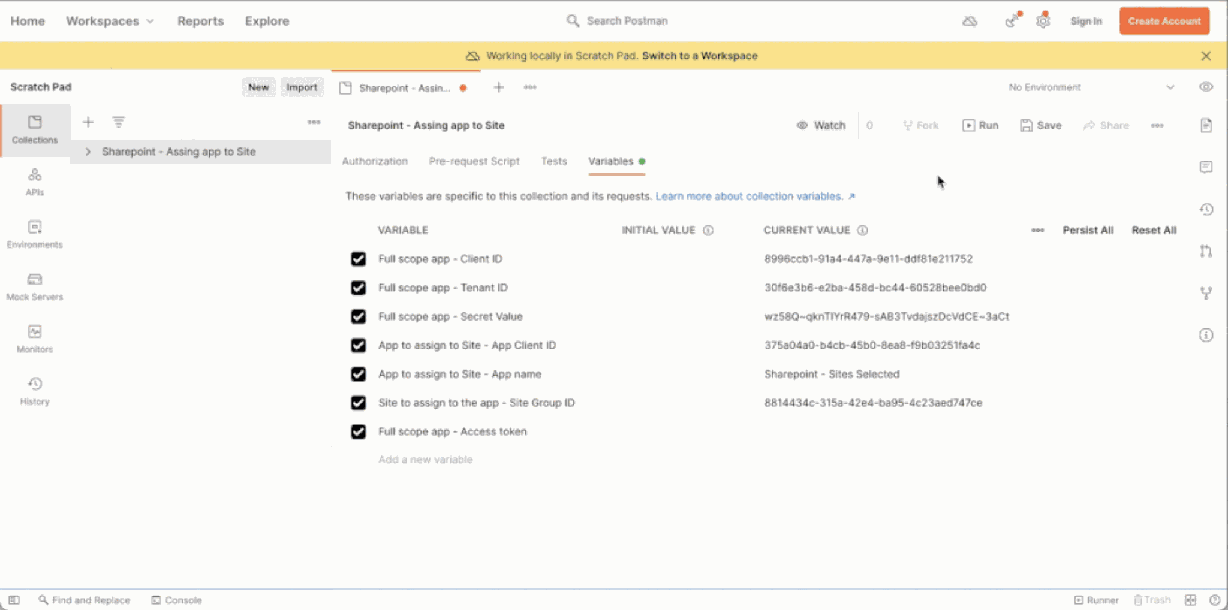Image resolution: width=1228 pixels, height=610 pixels.
Task: Uncheck Full scope app - Secret Value variable
Action: coord(358,317)
